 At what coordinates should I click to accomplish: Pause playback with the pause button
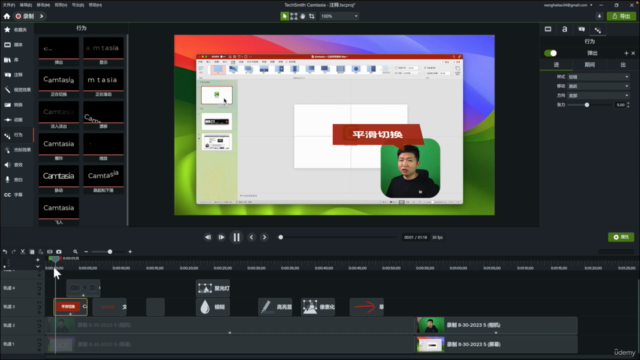click(236, 237)
